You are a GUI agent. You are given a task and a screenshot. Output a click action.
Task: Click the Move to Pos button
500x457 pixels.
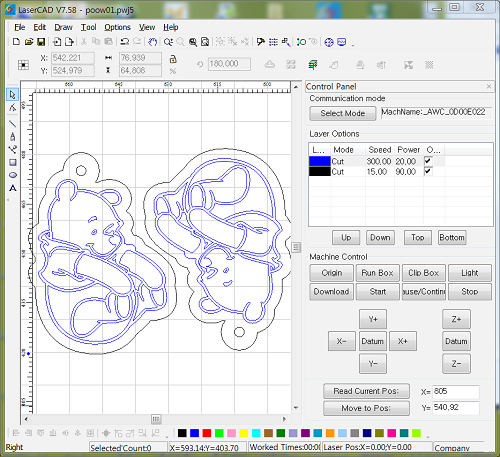click(366, 408)
